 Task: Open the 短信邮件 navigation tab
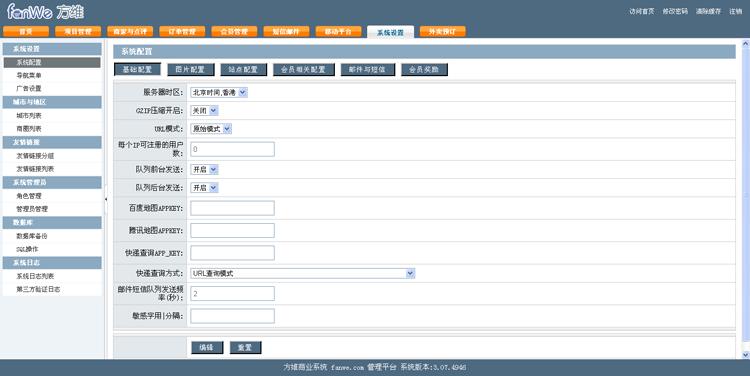[287, 32]
